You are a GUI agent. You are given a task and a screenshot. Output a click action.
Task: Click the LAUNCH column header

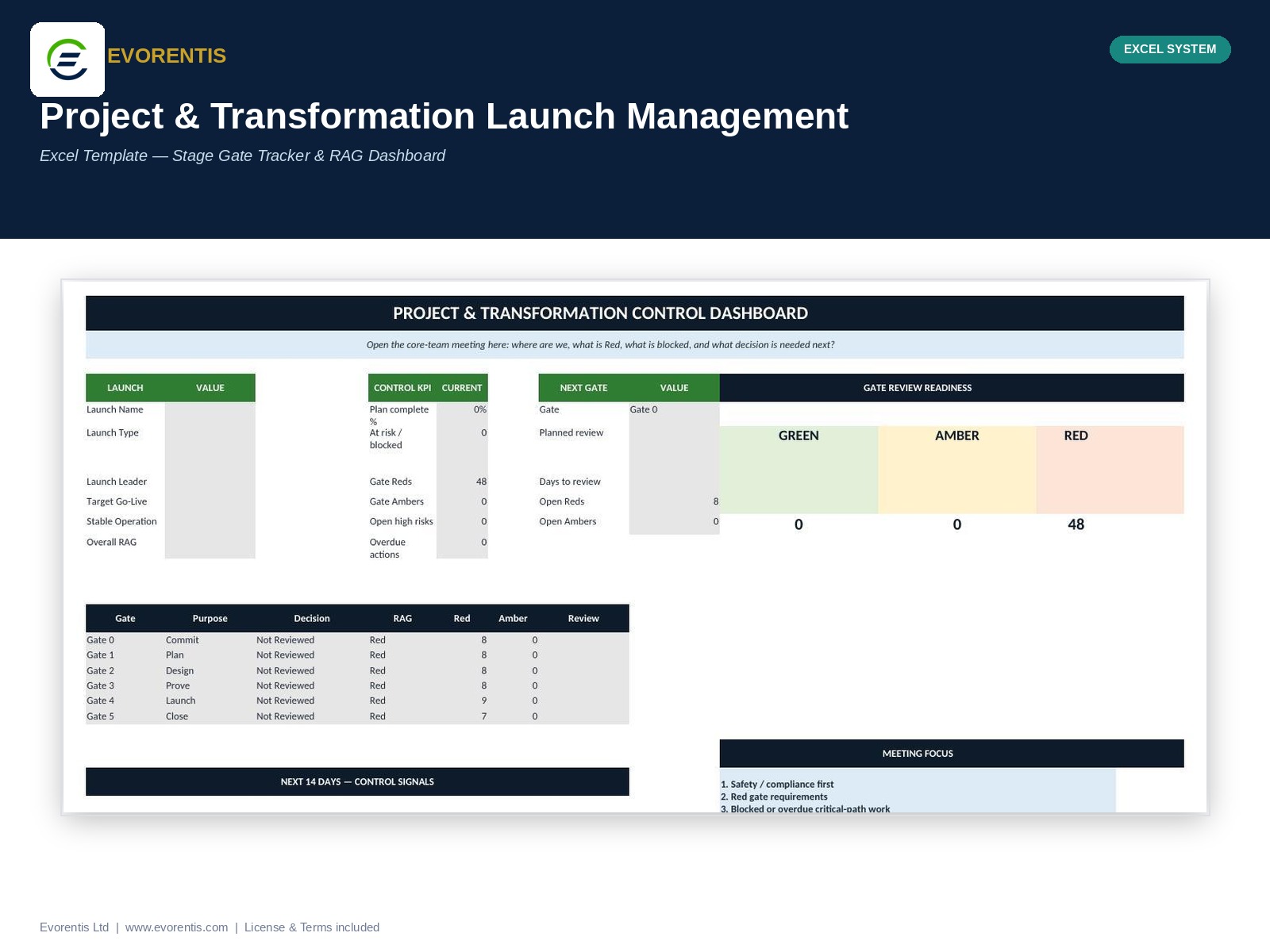coord(125,388)
